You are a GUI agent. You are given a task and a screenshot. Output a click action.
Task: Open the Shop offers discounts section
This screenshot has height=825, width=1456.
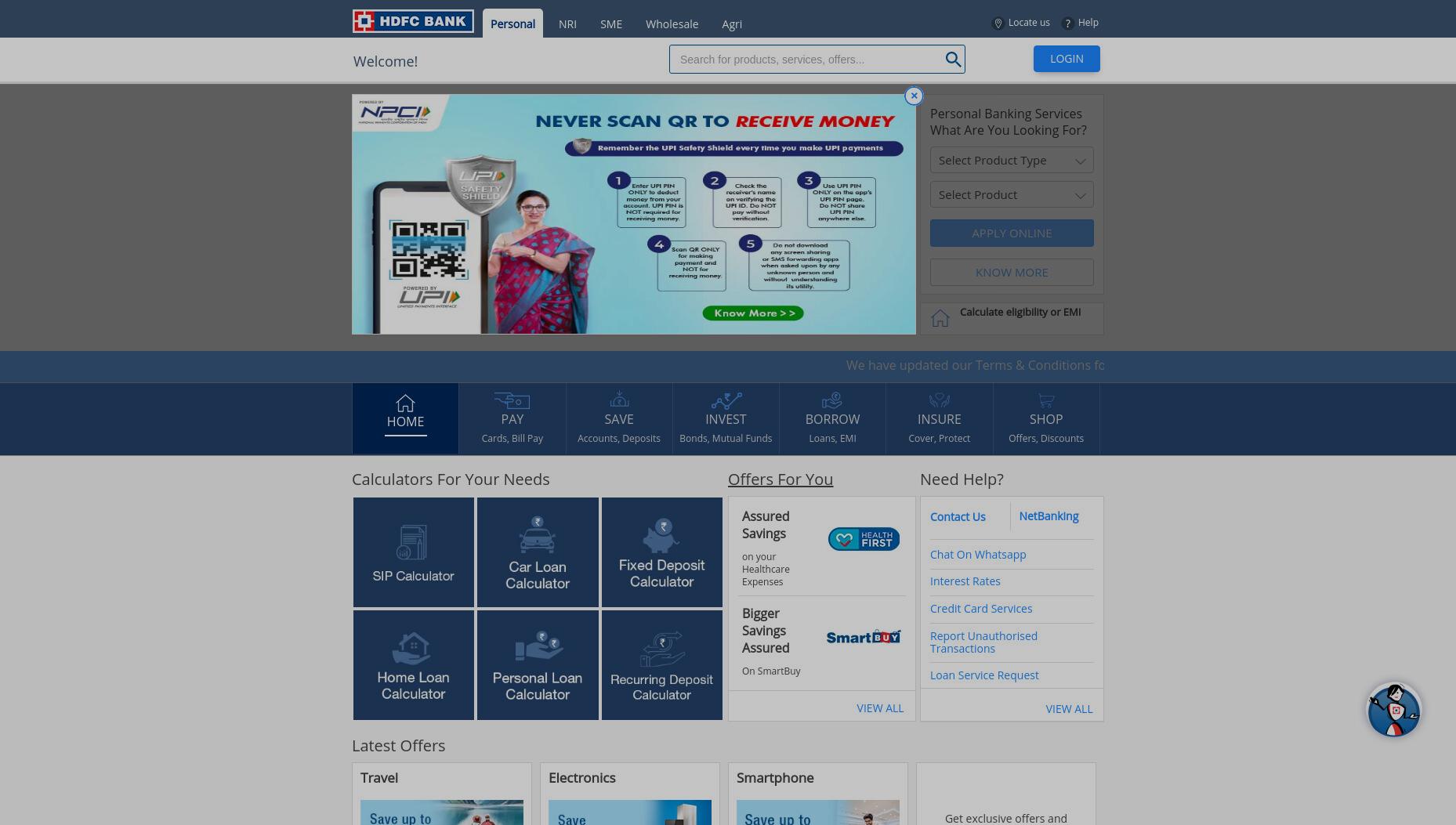(1046, 418)
